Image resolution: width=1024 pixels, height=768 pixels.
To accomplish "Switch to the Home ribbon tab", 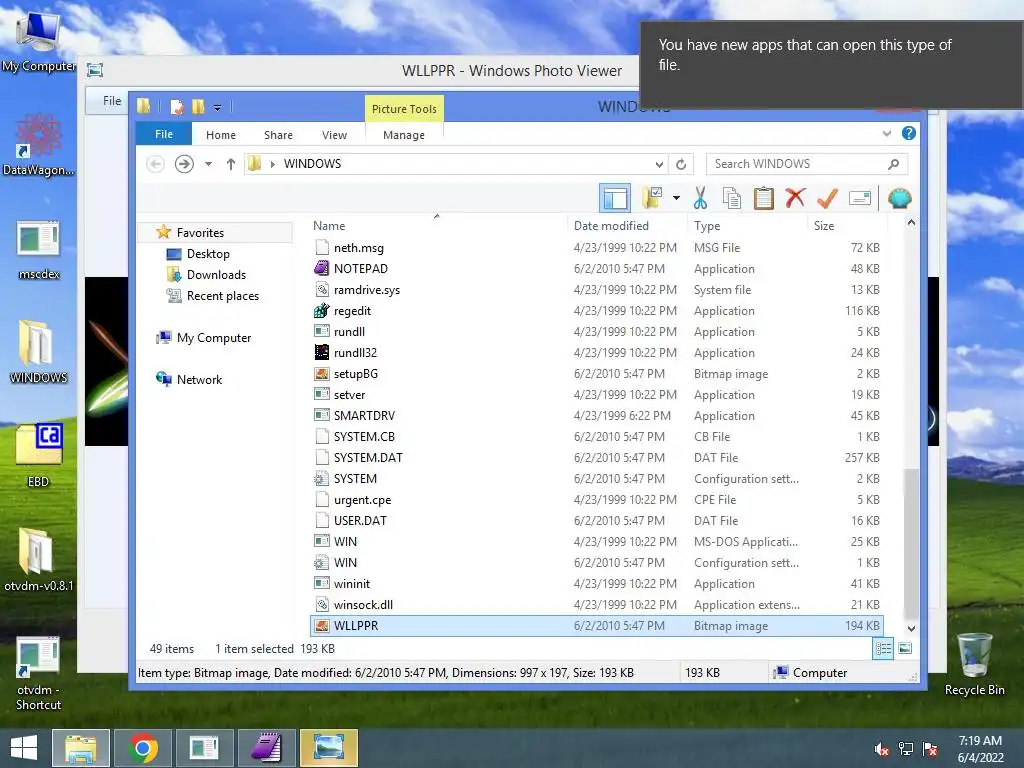I will tap(221, 135).
